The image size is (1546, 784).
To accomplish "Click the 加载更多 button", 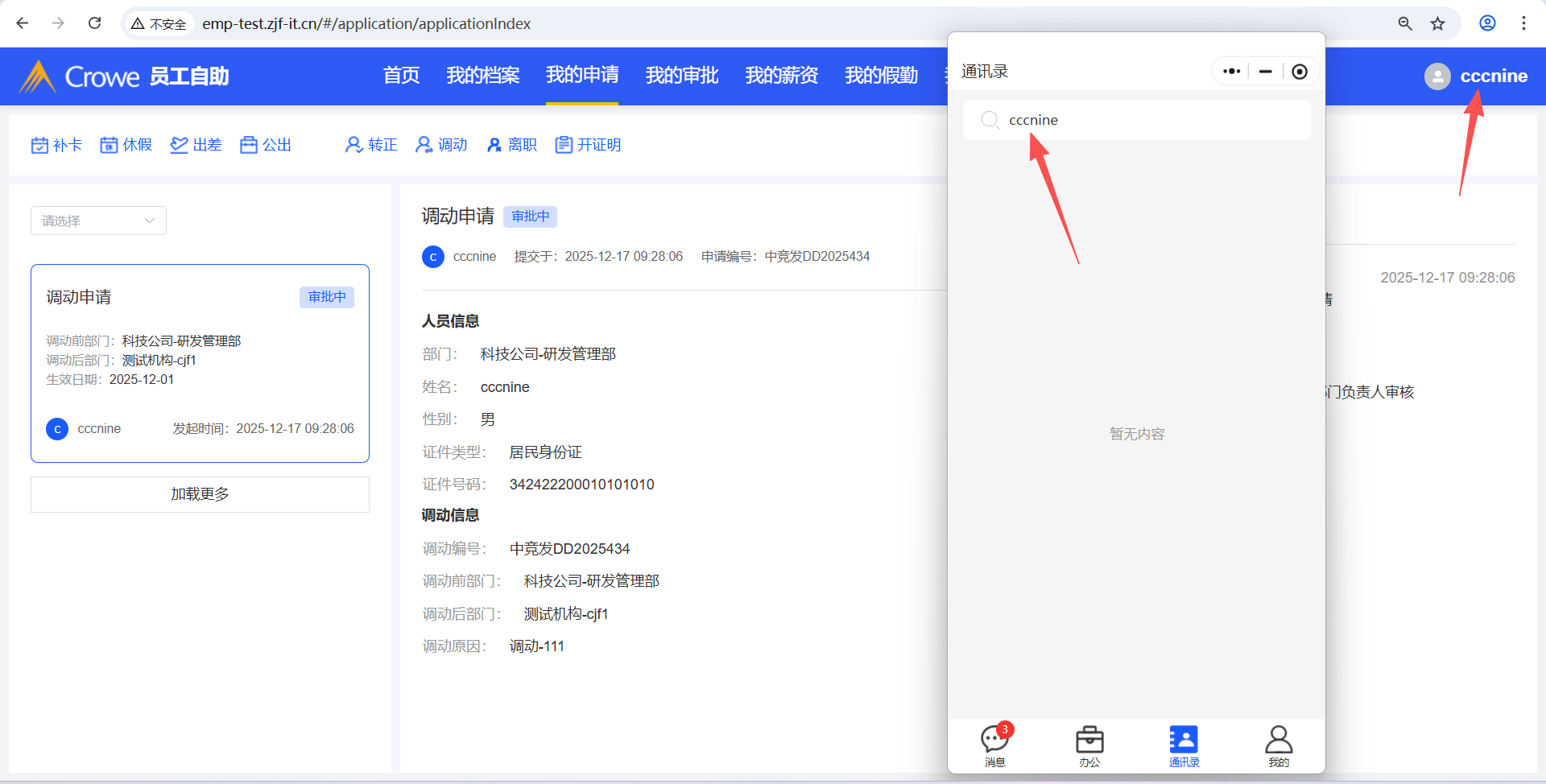I will [x=200, y=494].
